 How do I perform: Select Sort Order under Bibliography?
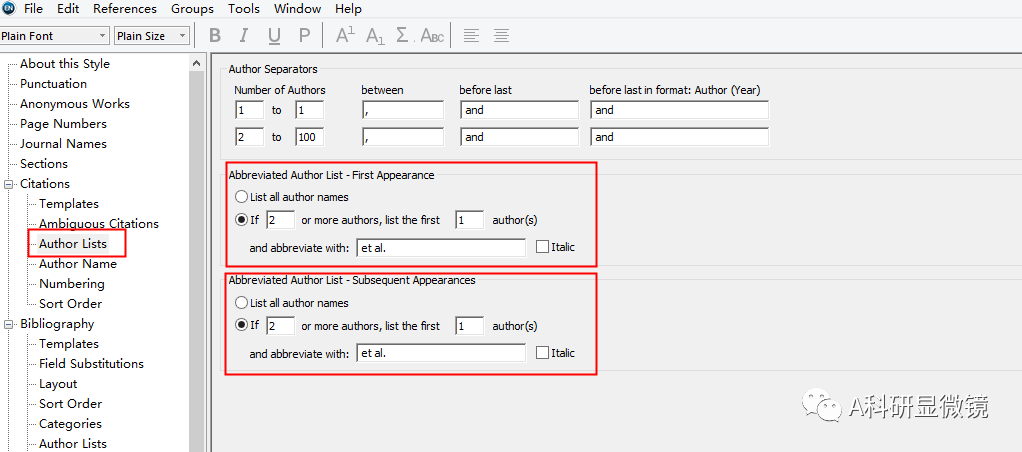click(x=70, y=404)
